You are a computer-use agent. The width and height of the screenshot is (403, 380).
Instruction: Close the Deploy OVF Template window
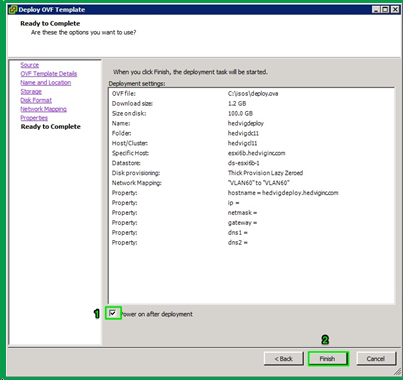tap(395, 9)
